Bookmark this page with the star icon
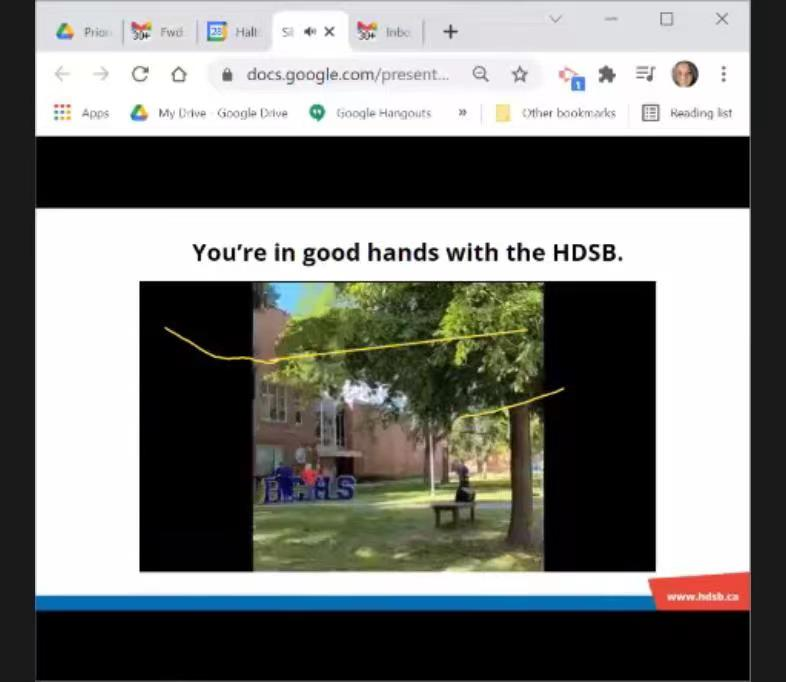The height and width of the screenshot is (682, 786). [519, 74]
